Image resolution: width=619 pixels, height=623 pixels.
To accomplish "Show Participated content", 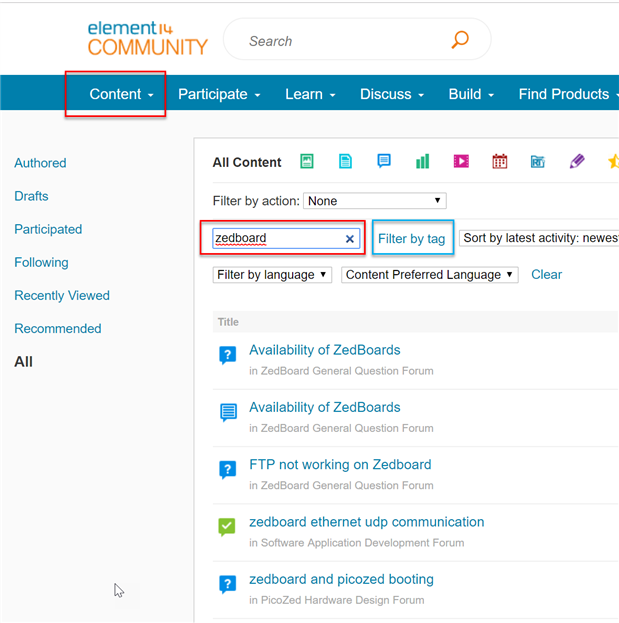I will (48, 229).
